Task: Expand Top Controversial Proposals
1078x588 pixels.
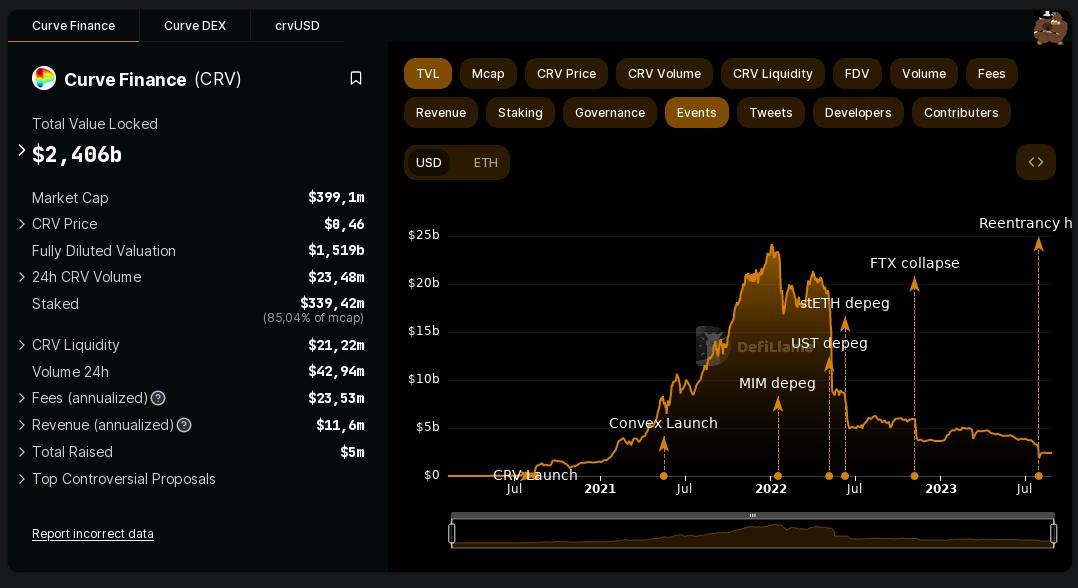Action: (21, 479)
